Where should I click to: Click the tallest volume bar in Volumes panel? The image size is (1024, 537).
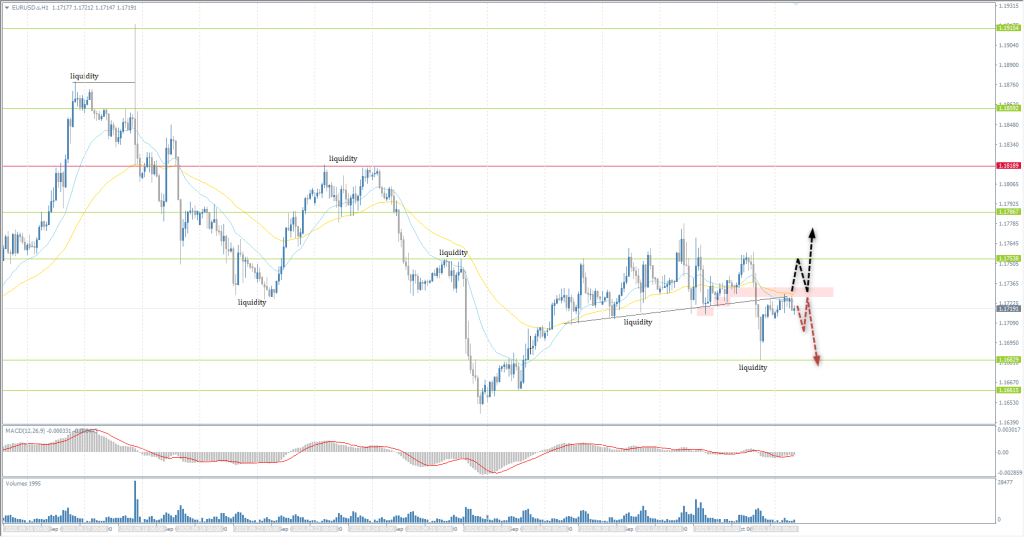(135, 500)
